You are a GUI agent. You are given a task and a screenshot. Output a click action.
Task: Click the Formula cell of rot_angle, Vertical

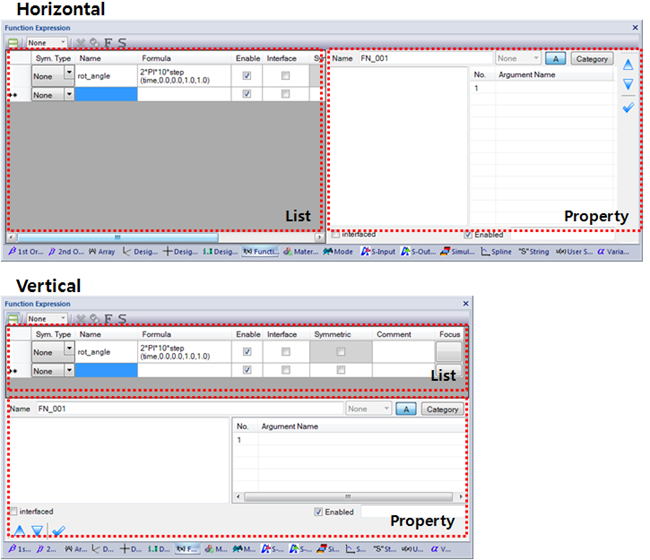(184, 352)
